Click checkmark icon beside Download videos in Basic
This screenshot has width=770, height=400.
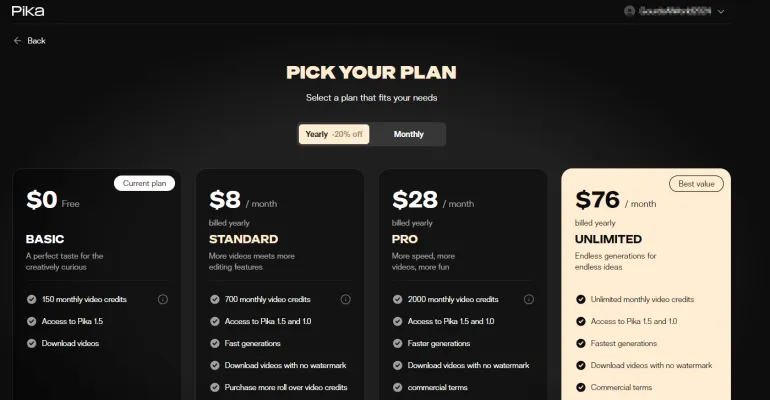click(31, 343)
